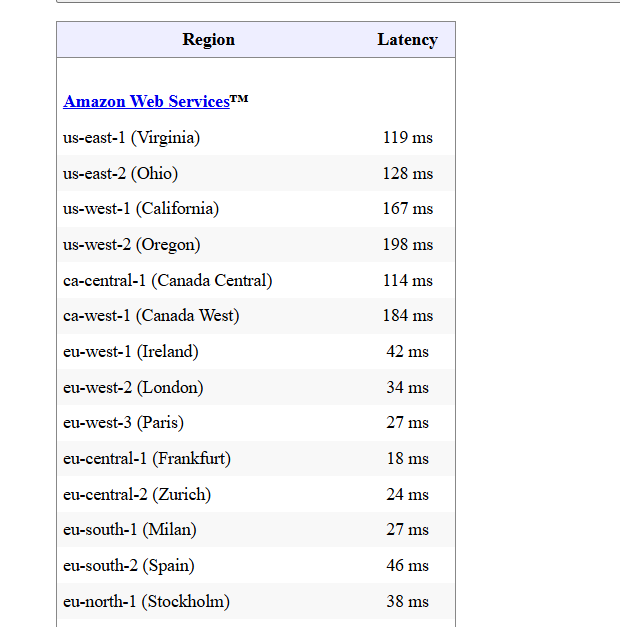The width and height of the screenshot is (620, 627).
Task: Select the eu-central-1 (Frankfurt) row label
Action: pos(147,459)
